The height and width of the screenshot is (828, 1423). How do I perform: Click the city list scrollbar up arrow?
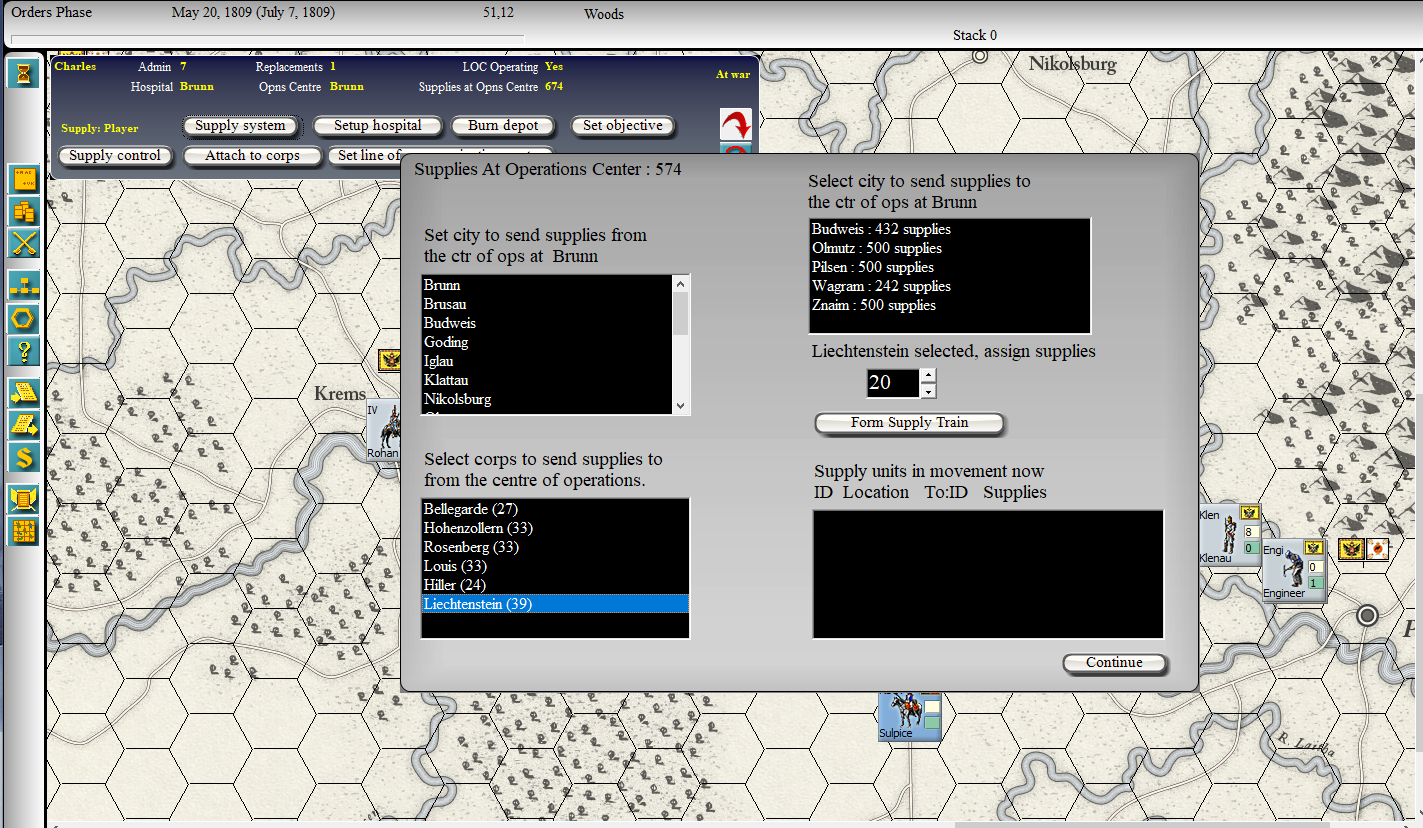pos(681,283)
